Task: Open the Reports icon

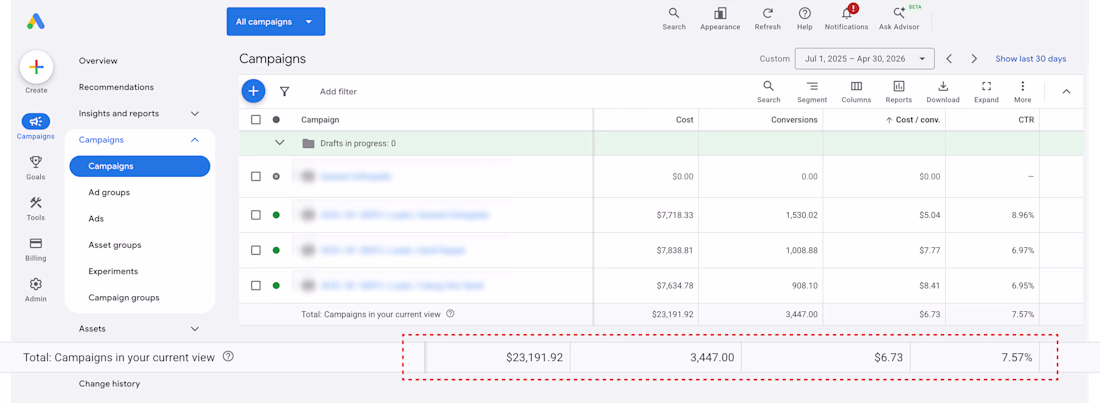Action: point(899,86)
